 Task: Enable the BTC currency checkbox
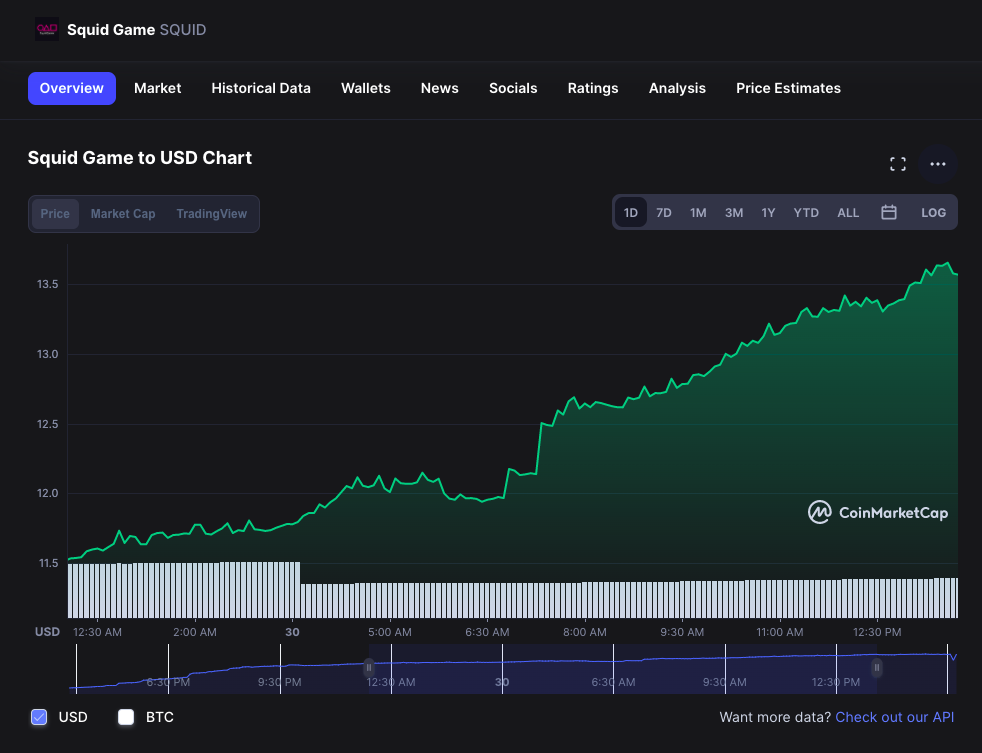126,717
